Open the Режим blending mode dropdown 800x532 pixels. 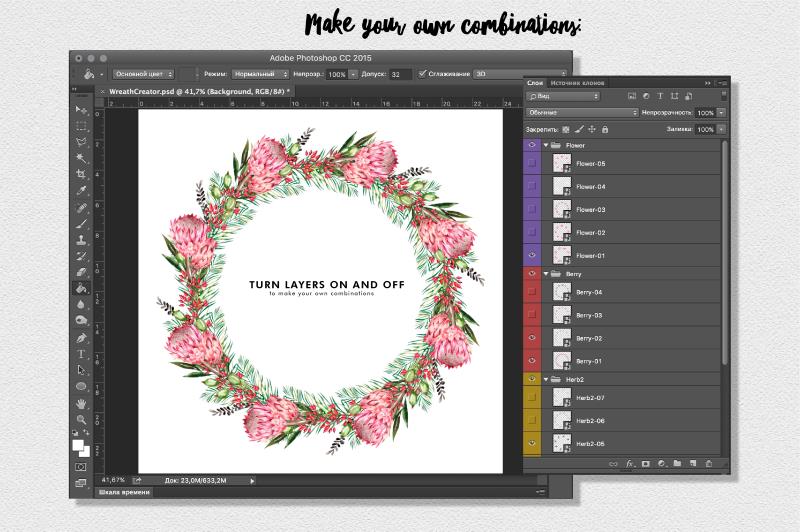(x=260, y=74)
